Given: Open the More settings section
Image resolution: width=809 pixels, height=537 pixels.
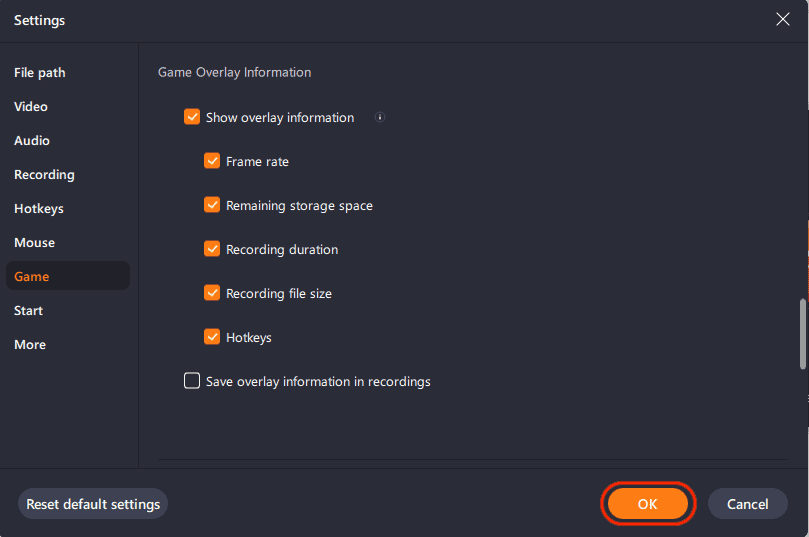Looking at the screenshot, I should 30,345.
